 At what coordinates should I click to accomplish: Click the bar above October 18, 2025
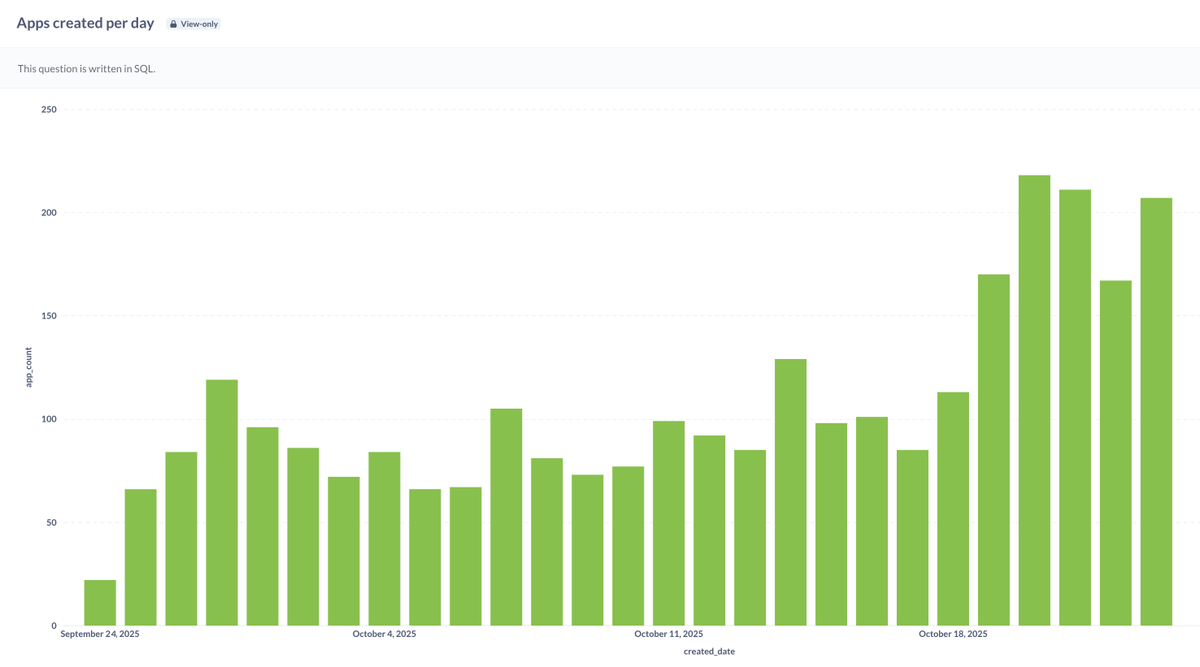[952, 510]
